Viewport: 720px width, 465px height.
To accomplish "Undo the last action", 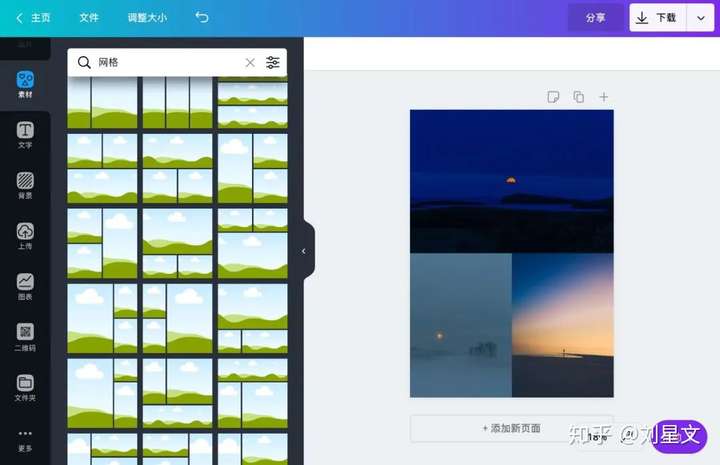I will 202,17.
